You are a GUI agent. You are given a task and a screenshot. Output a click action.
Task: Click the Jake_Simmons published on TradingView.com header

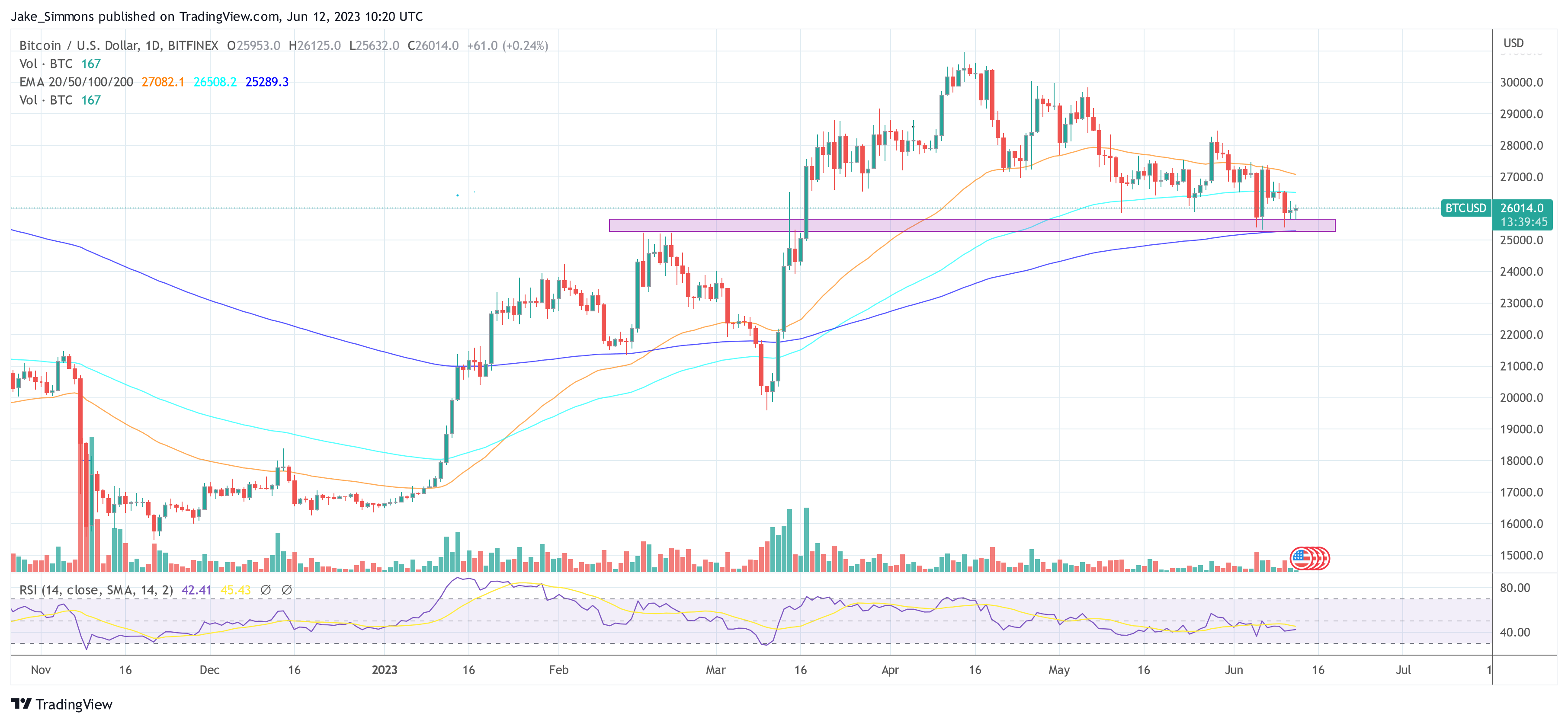(x=217, y=16)
